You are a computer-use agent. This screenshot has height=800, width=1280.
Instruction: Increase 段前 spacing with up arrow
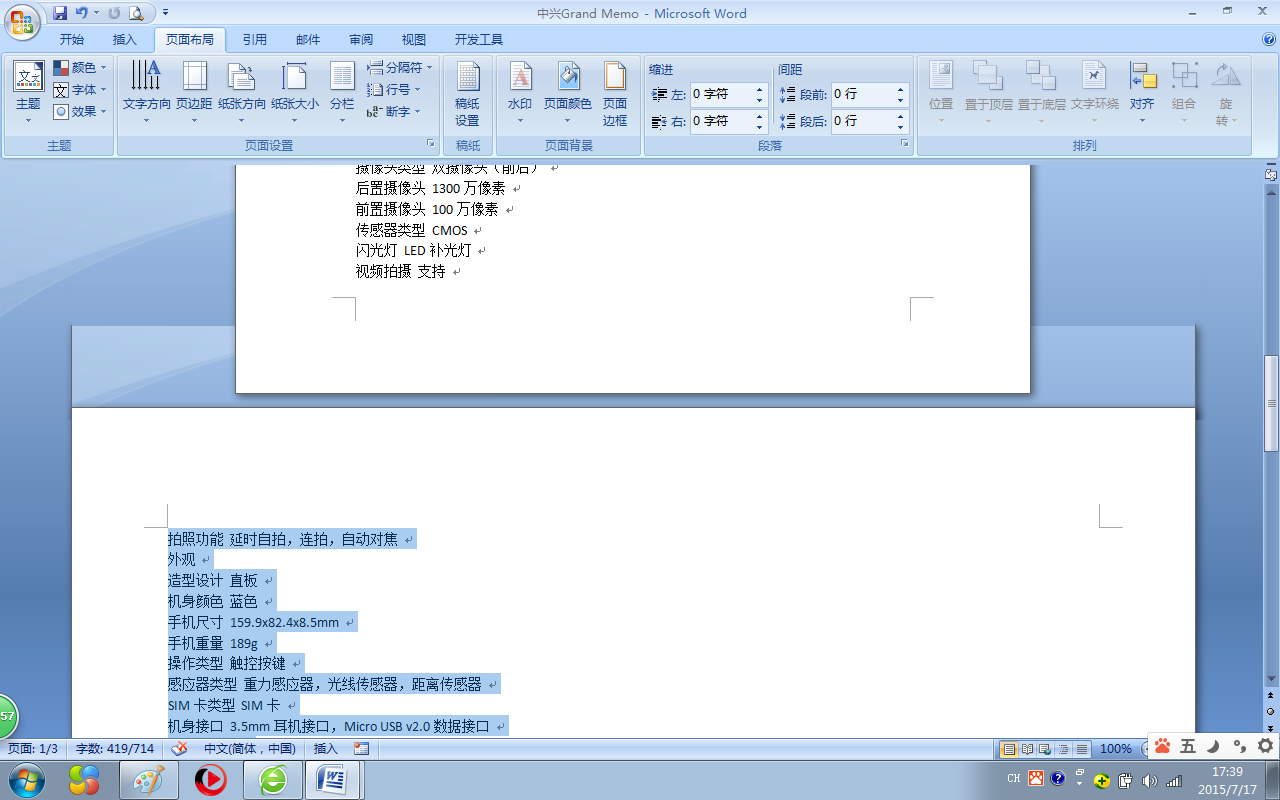(900, 89)
